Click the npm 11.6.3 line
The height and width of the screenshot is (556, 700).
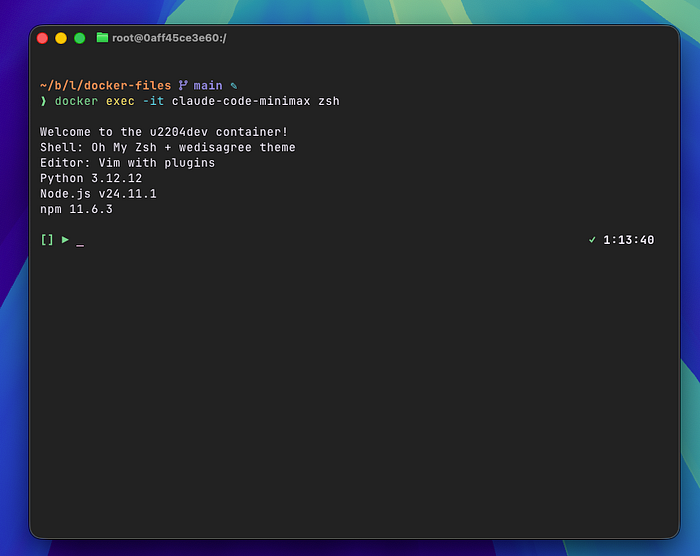(x=76, y=209)
